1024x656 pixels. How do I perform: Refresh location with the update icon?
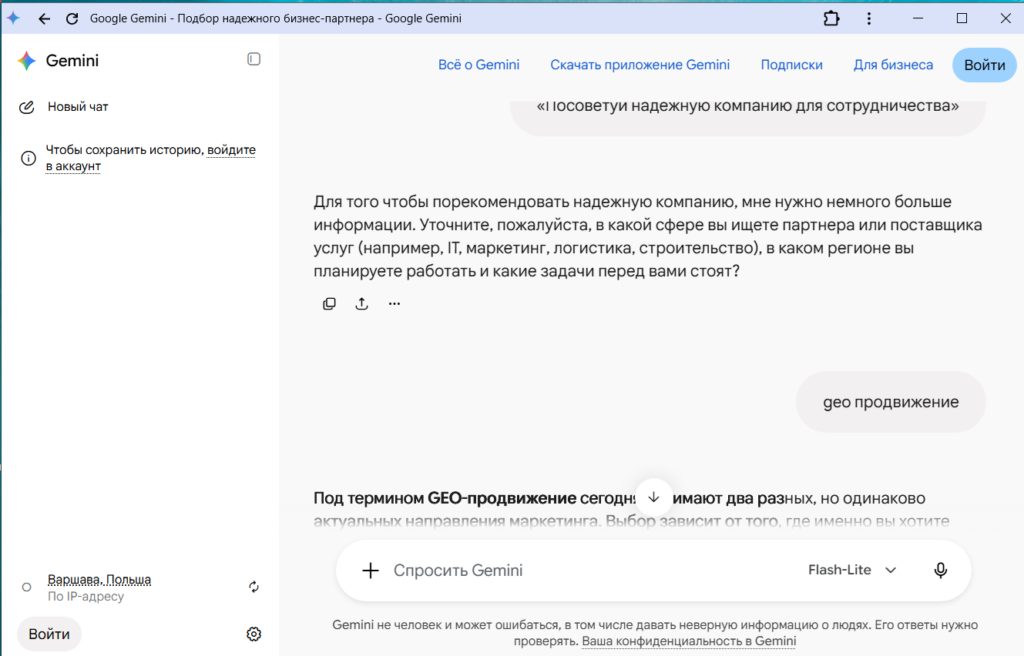pos(254,587)
